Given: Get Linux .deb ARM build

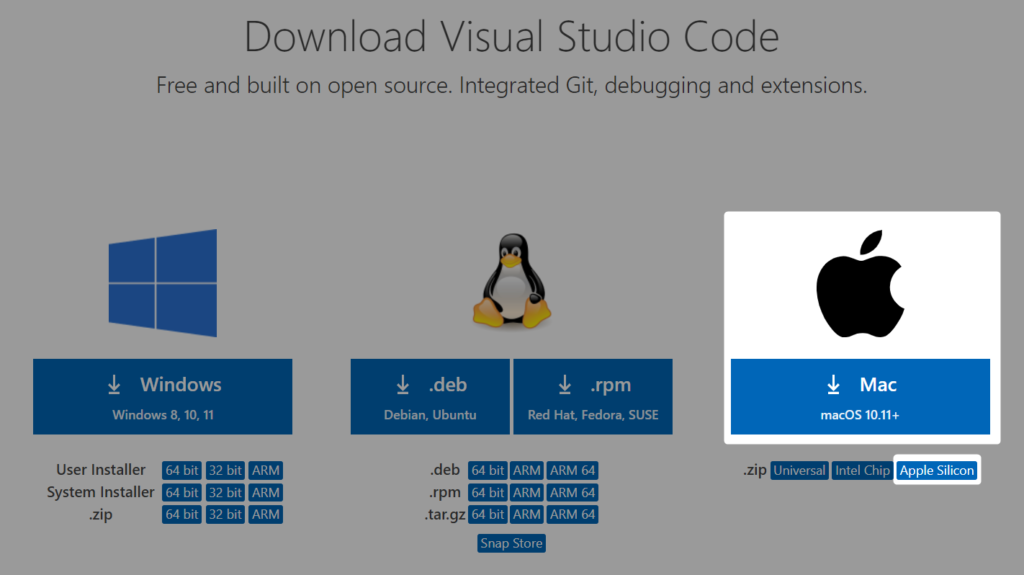Looking at the screenshot, I should (526, 470).
